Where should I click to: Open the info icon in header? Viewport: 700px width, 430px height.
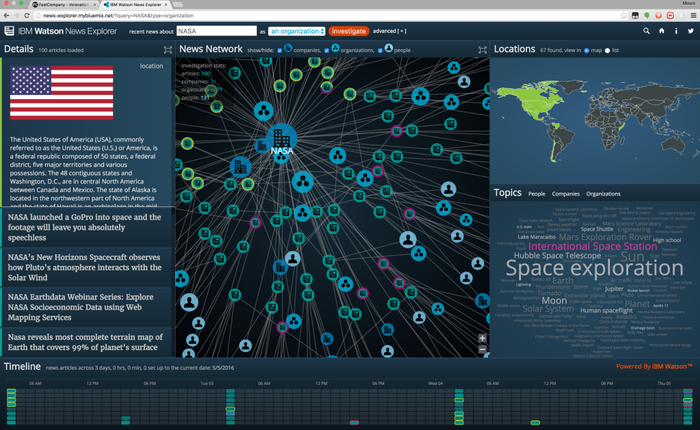(x=675, y=31)
